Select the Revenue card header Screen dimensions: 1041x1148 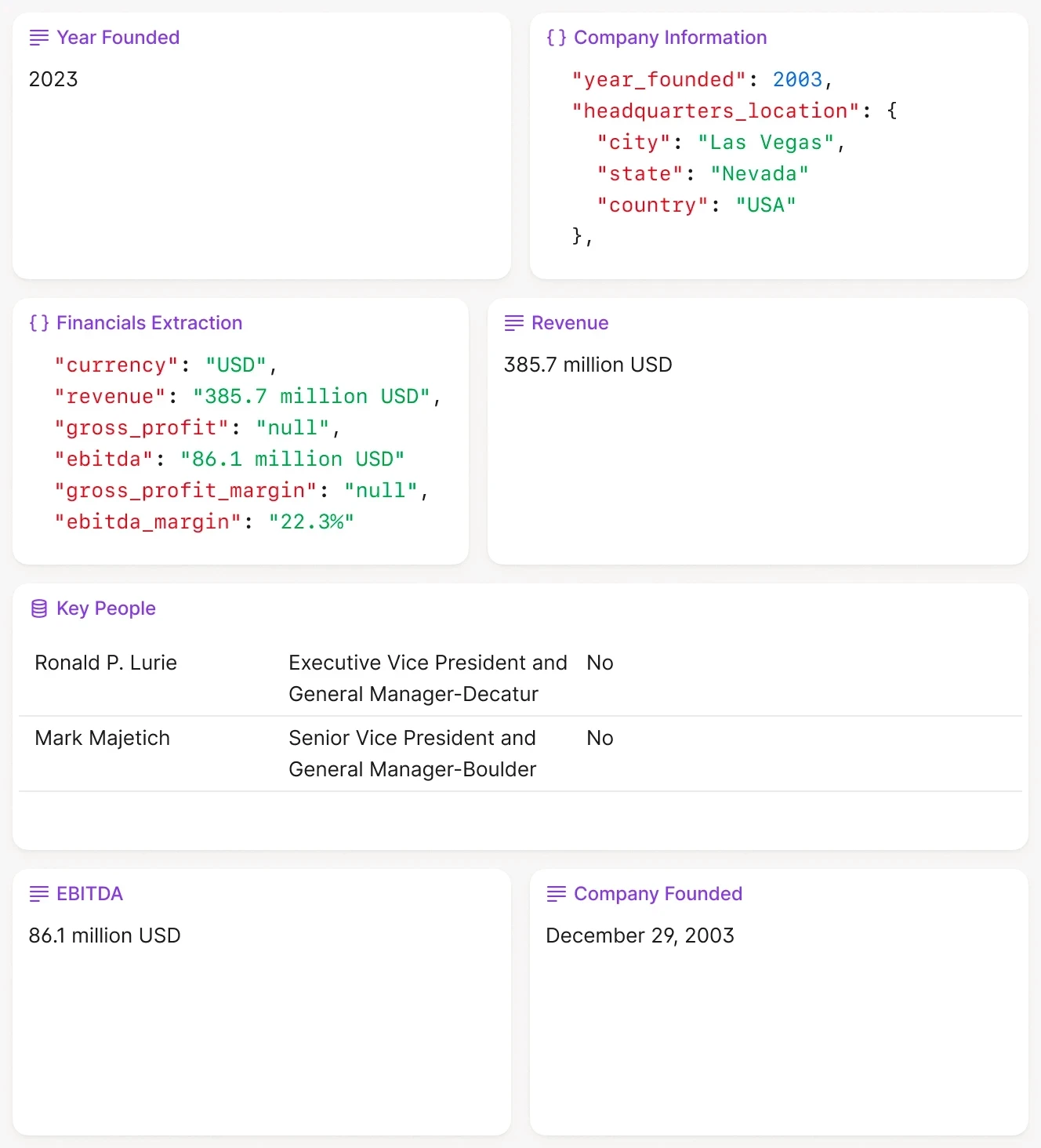[x=570, y=323]
